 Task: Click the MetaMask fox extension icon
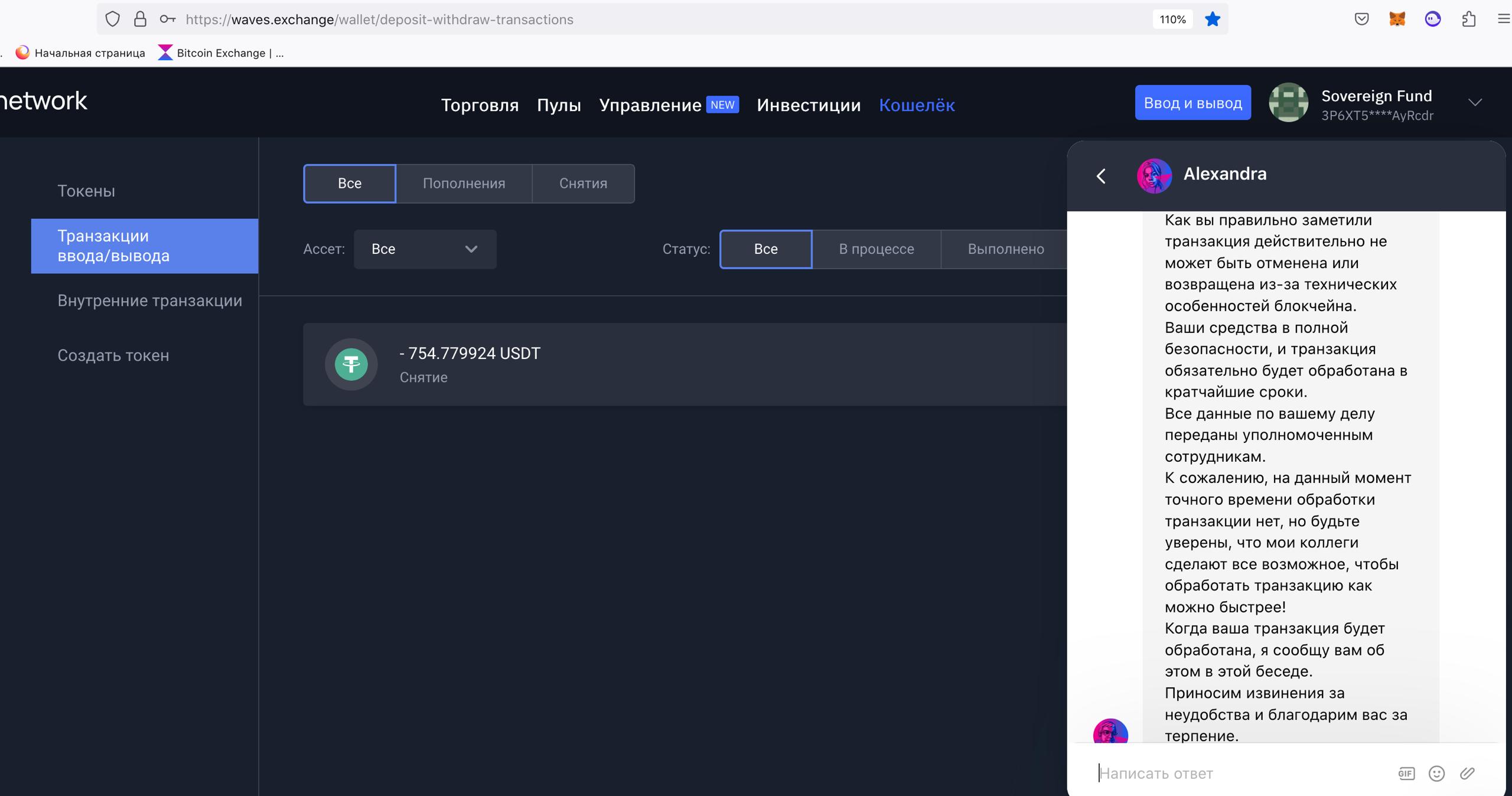point(1397,19)
